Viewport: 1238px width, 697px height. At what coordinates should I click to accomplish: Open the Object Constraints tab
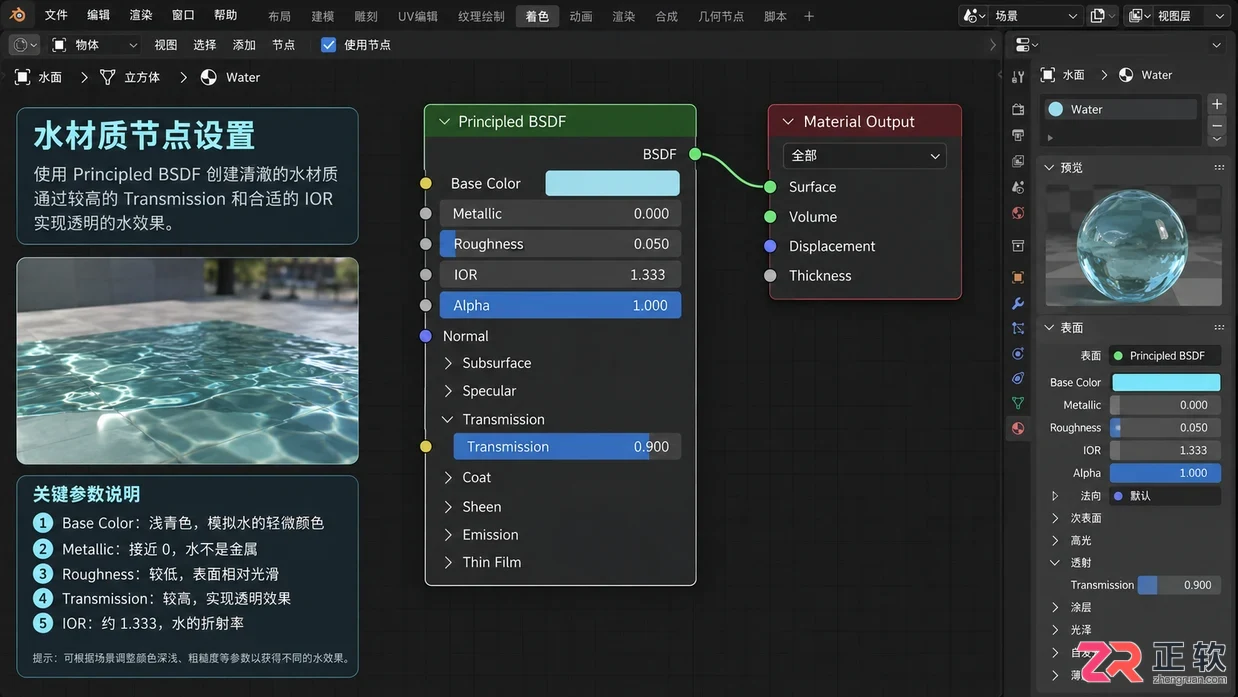tap(1018, 379)
